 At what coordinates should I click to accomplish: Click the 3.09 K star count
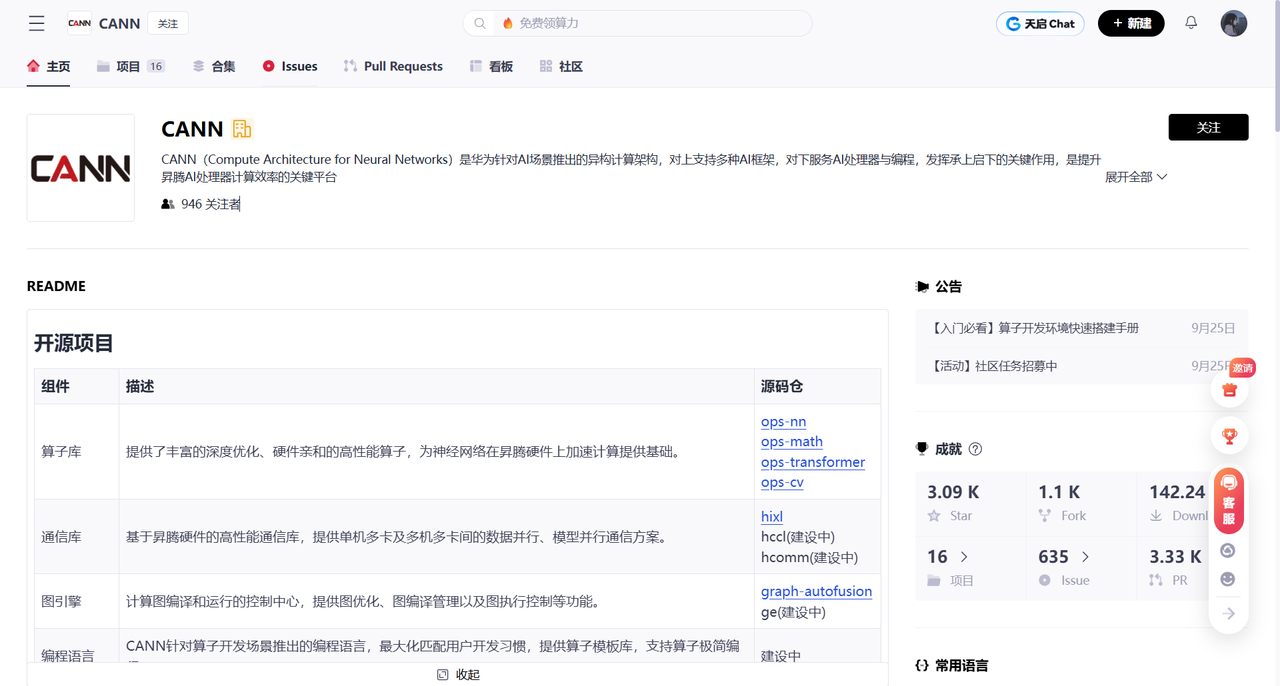tap(953, 491)
